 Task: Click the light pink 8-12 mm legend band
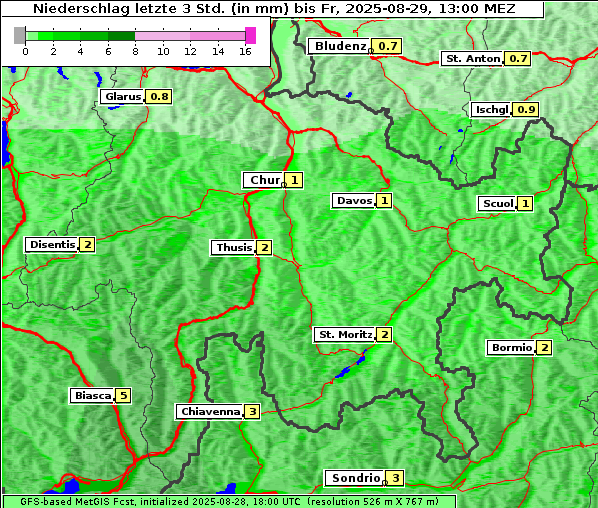pos(163,36)
